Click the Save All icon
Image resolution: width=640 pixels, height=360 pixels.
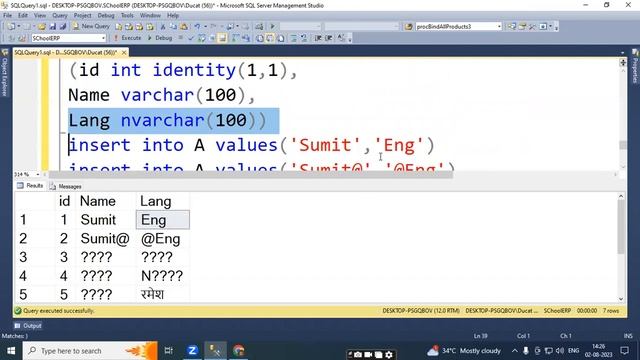click(x=63, y=27)
